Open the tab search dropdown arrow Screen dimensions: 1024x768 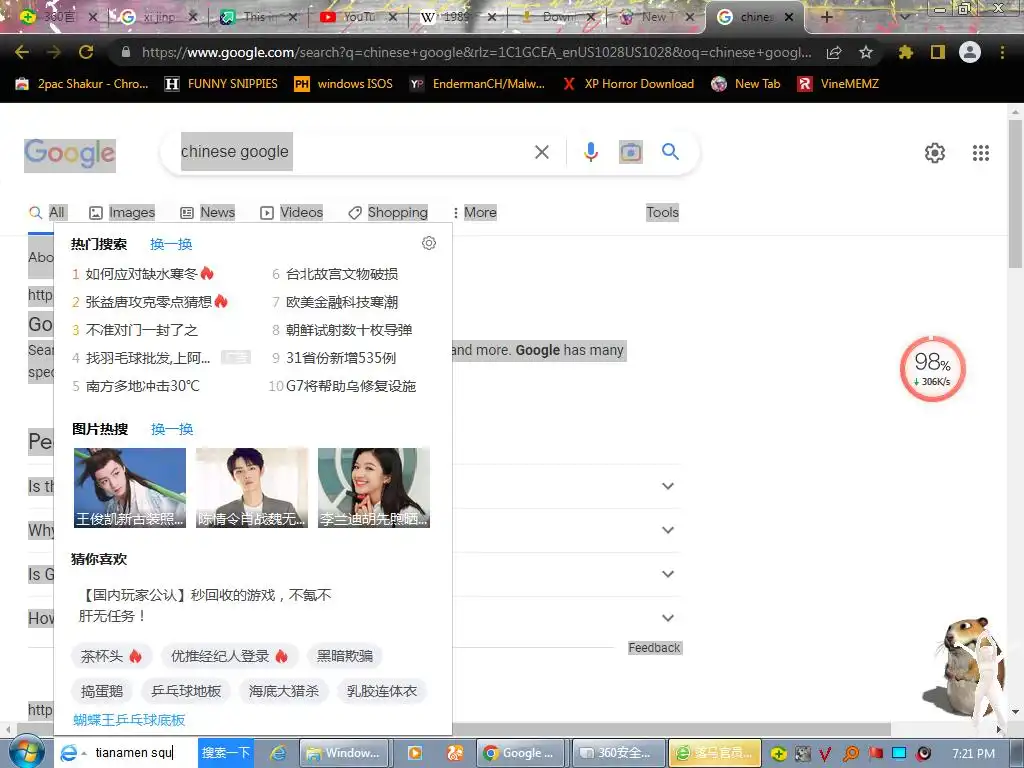(x=904, y=17)
